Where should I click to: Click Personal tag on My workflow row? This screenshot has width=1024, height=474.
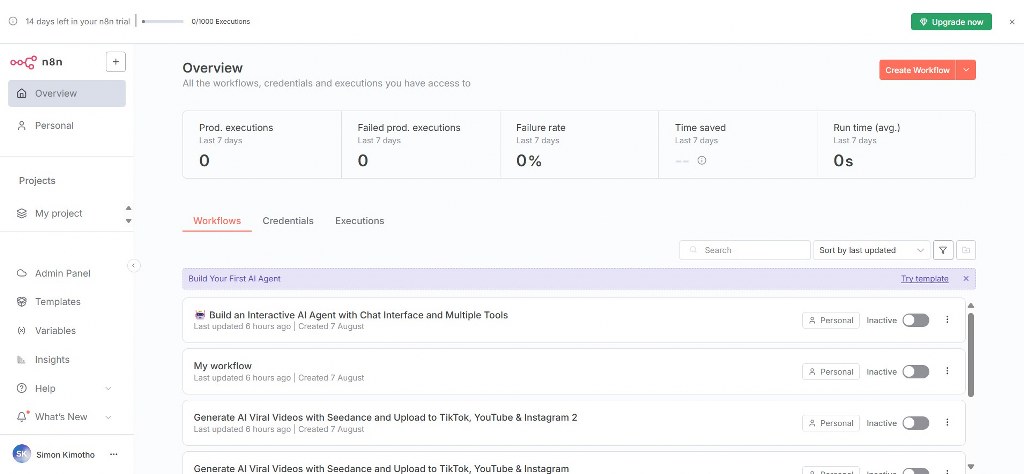tap(831, 371)
